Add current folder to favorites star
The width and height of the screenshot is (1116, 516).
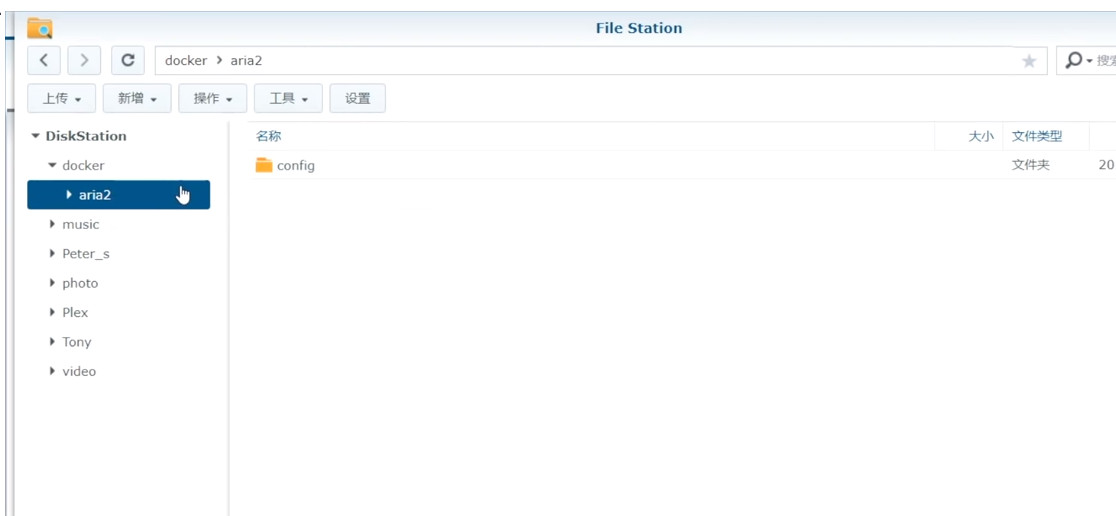(1029, 61)
